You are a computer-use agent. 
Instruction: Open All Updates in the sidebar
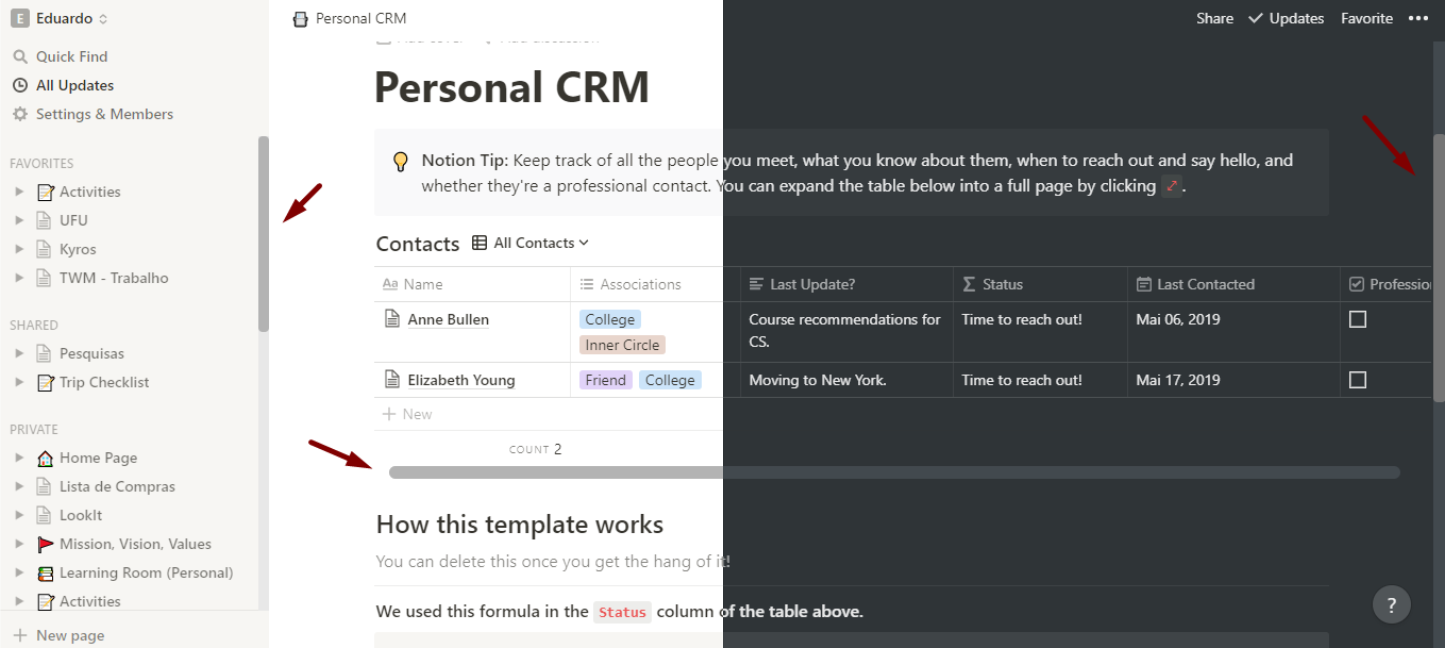tap(74, 86)
